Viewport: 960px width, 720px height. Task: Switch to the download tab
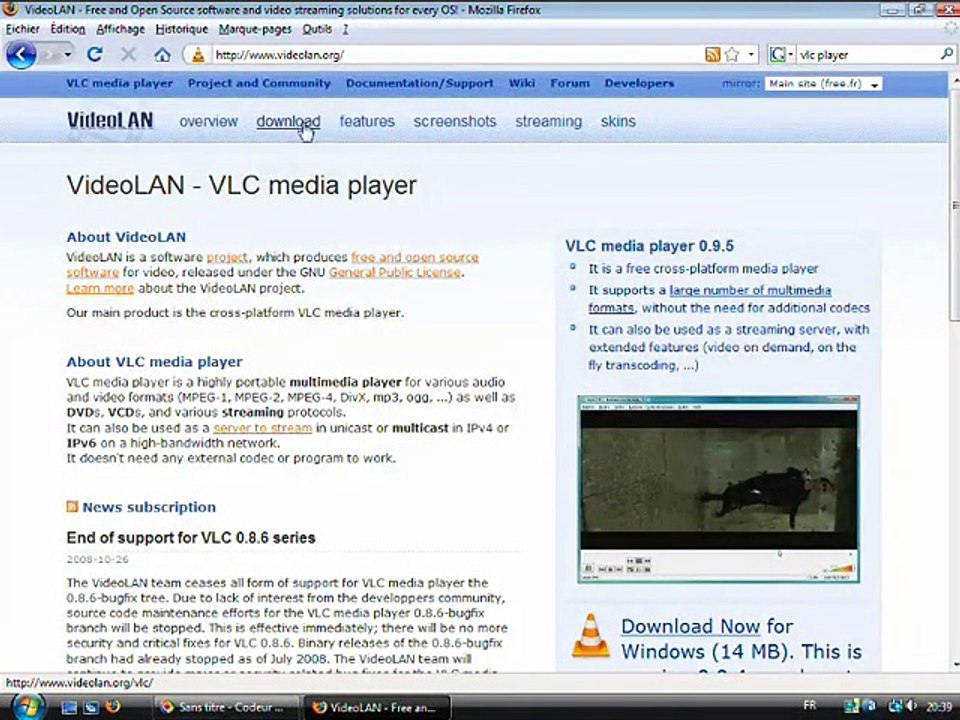pyautogui.click(x=288, y=121)
